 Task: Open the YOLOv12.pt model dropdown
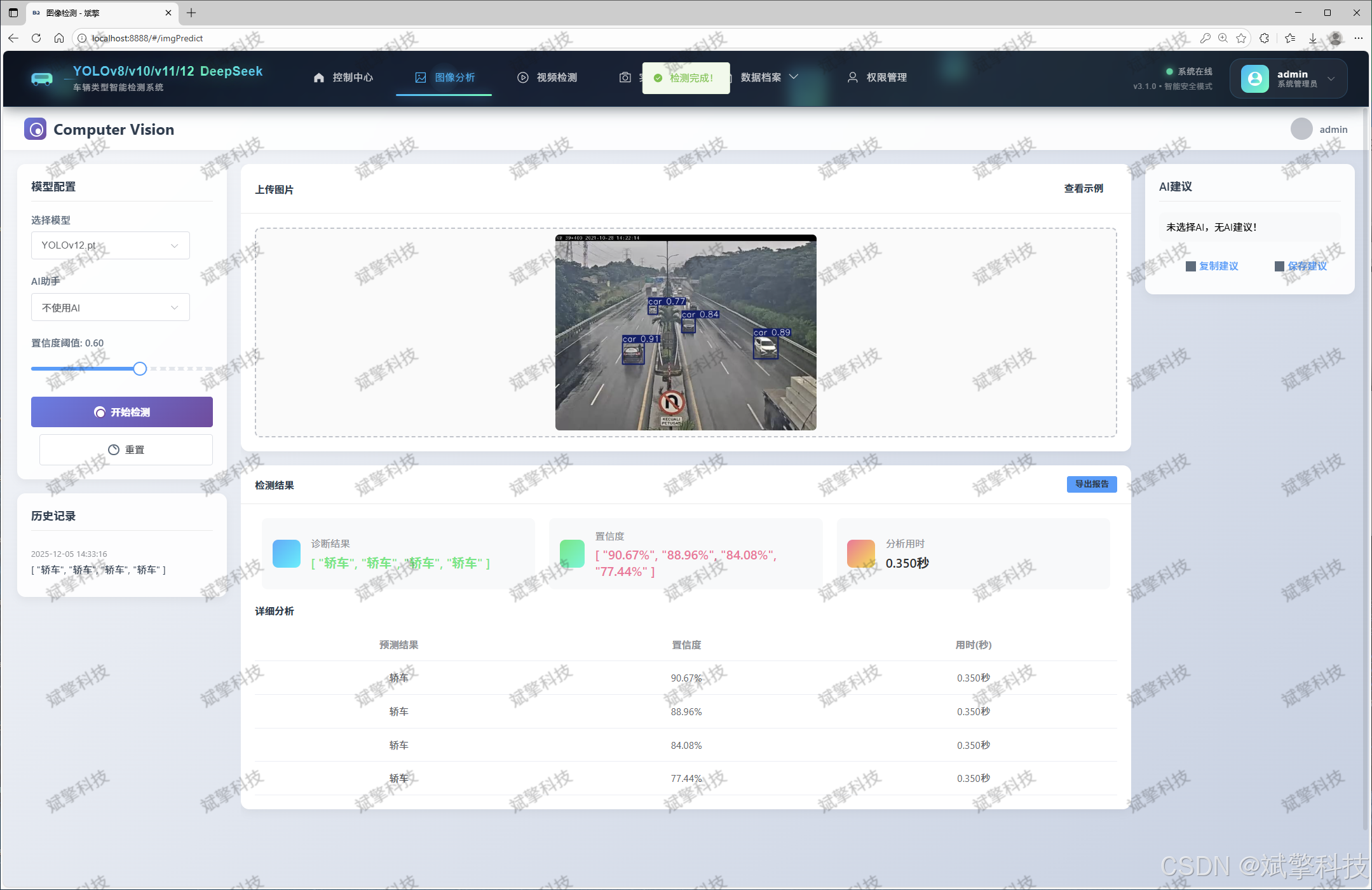[x=110, y=245]
